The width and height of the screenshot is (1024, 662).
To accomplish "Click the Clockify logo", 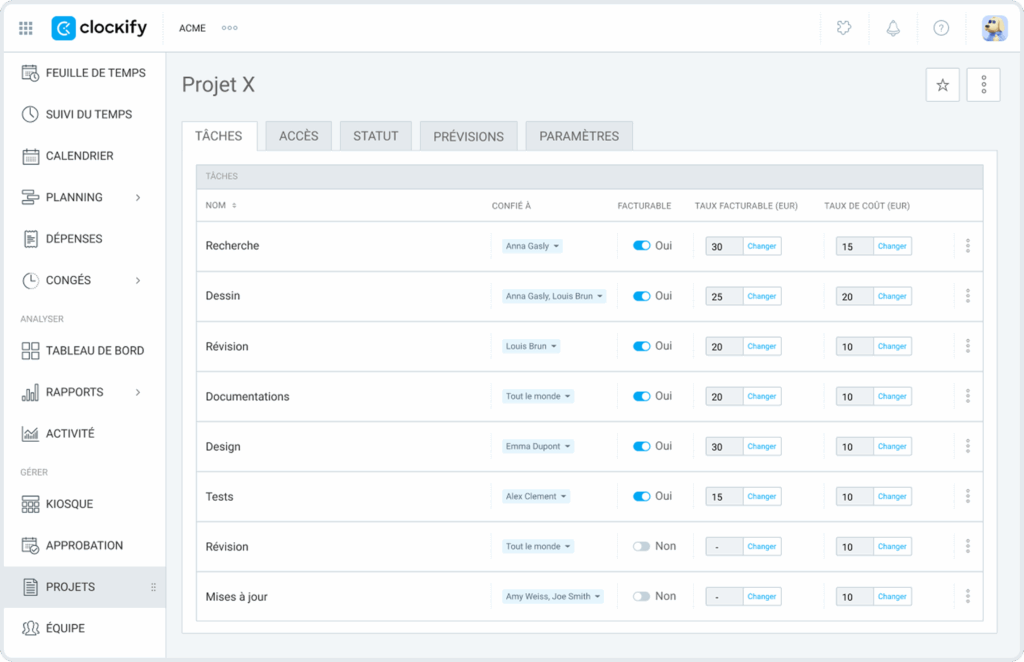I will coord(99,28).
